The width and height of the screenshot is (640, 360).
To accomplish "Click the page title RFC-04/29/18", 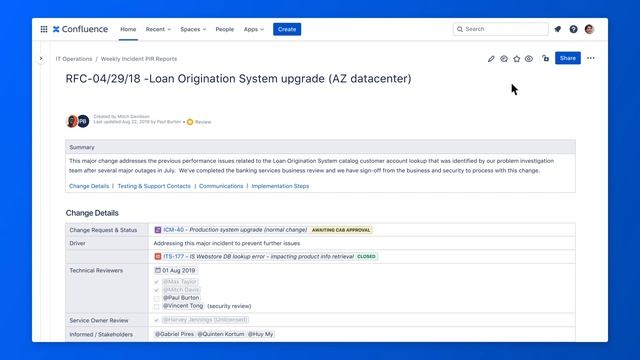I will point(238,78).
